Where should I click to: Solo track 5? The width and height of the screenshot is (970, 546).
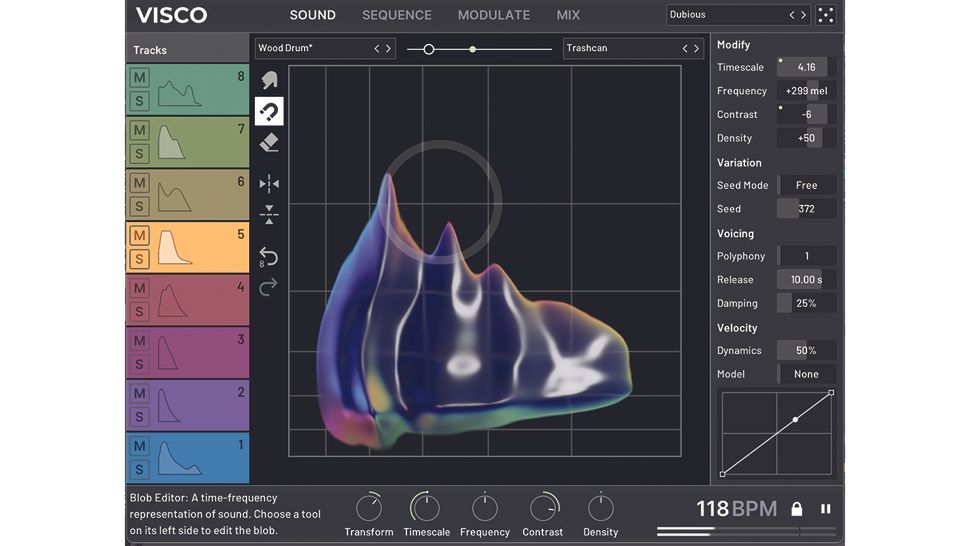click(139, 259)
